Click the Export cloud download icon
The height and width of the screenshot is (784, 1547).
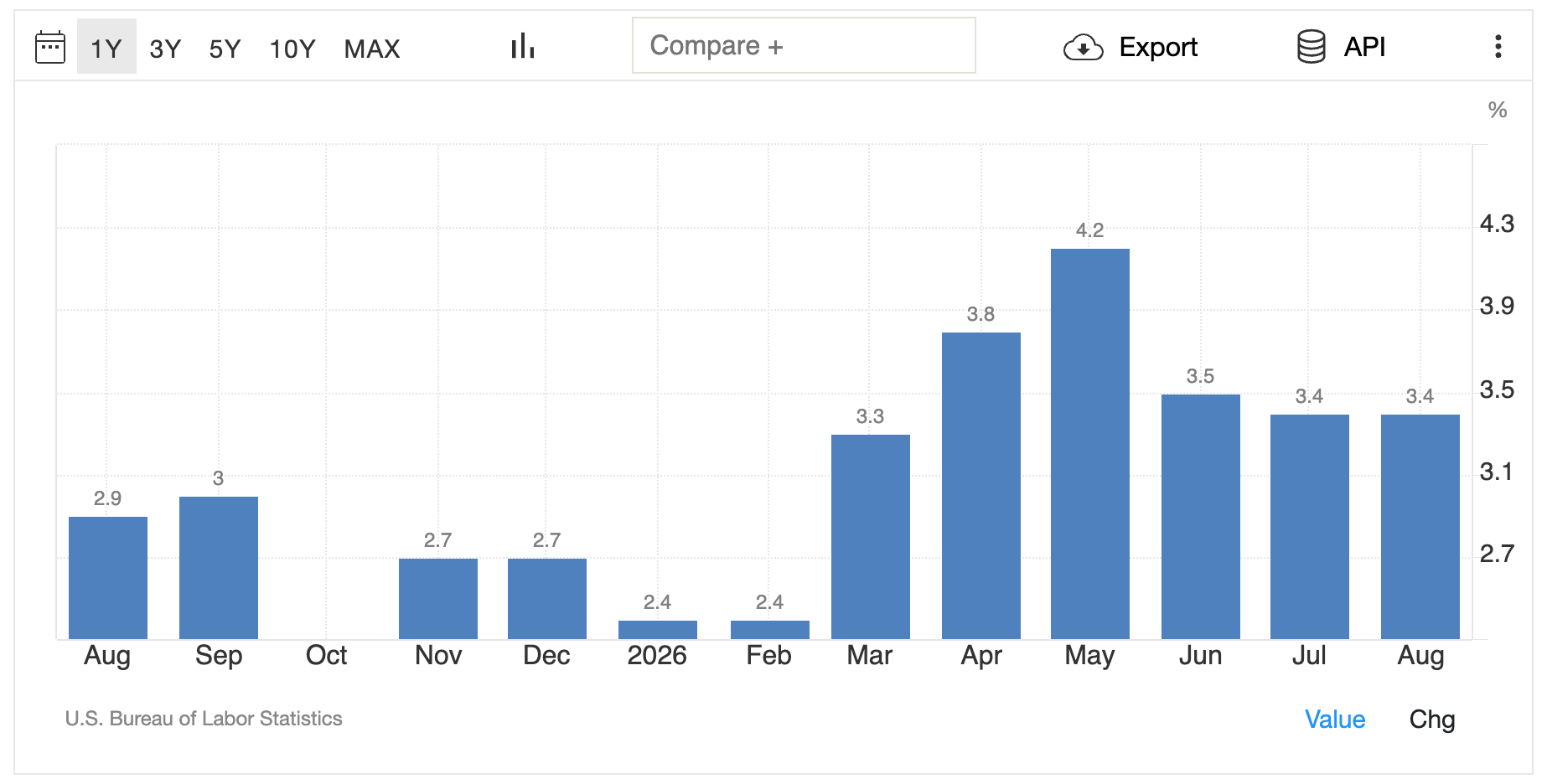pos(1083,48)
